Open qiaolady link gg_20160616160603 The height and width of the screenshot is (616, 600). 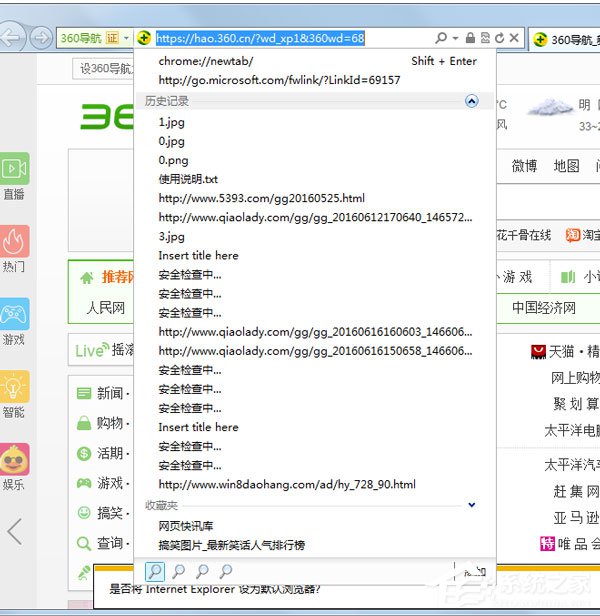(x=315, y=332)
